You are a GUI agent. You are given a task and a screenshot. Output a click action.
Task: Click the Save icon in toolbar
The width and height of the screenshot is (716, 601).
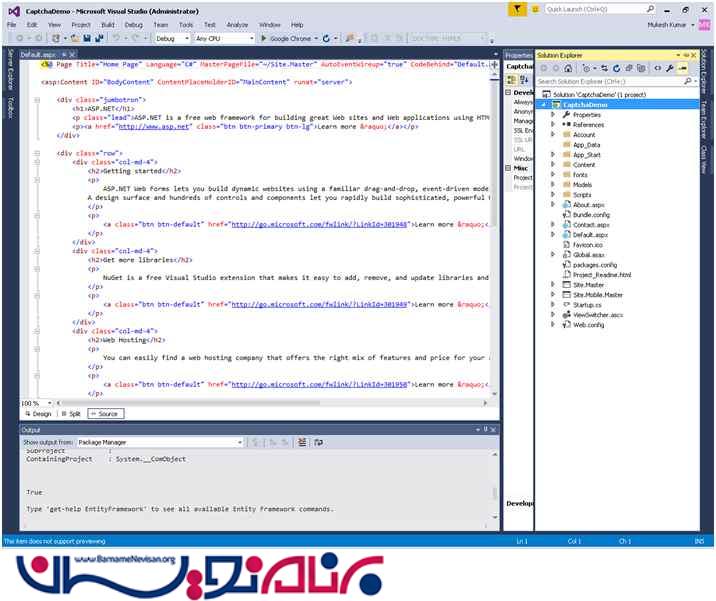pos(87,38)
